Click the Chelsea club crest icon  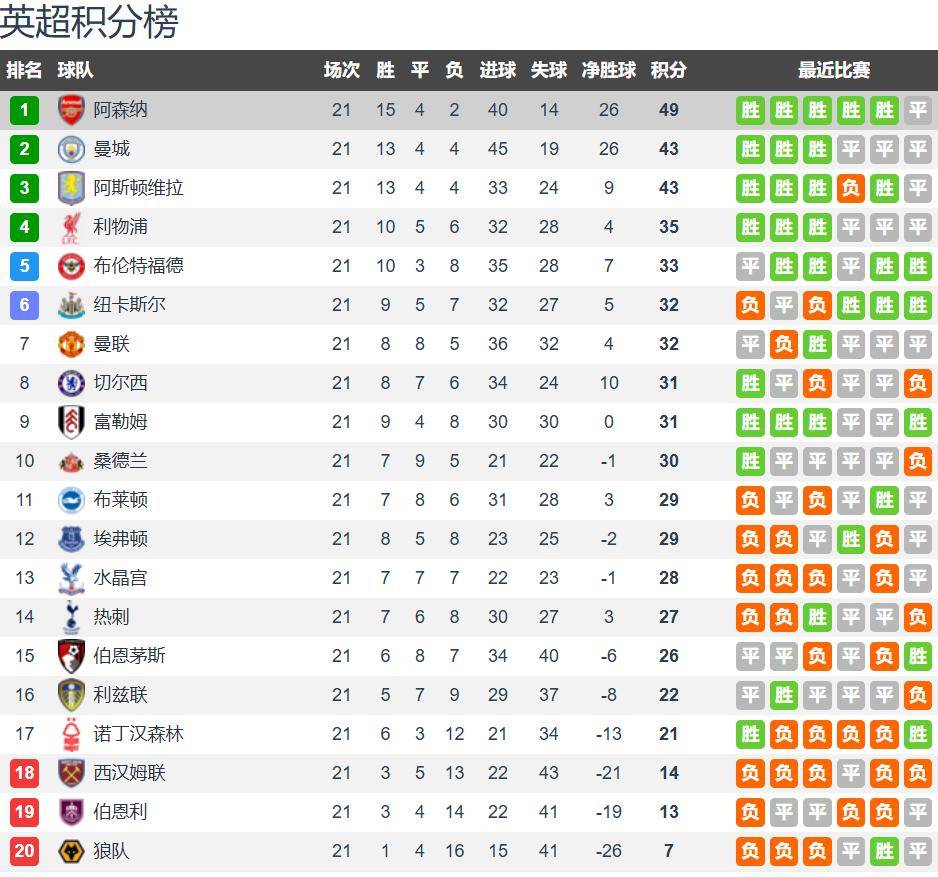tap(71, 383)
